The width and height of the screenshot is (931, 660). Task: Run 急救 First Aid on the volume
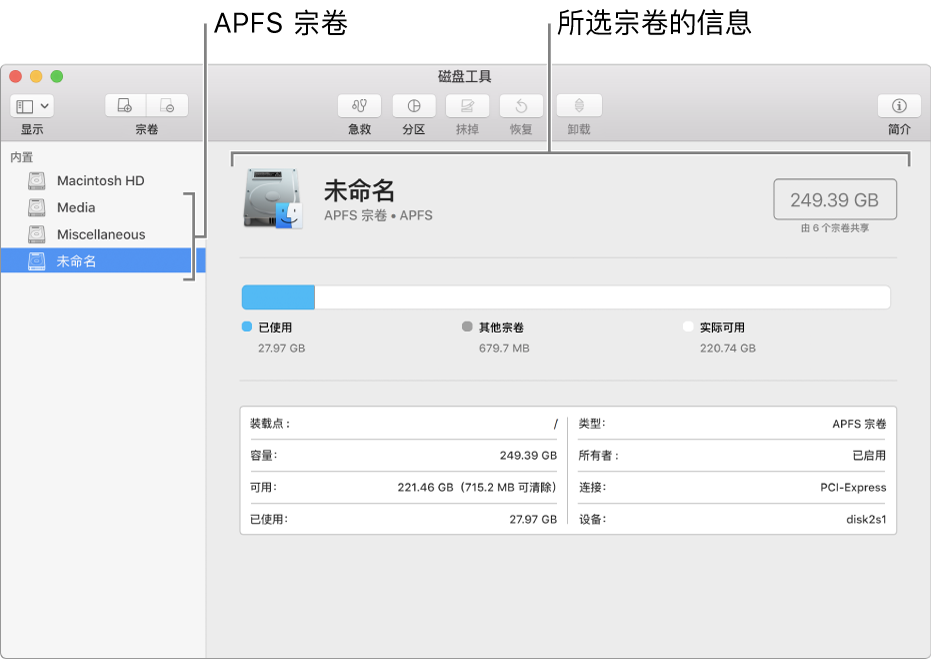click(x=359, y=105)
